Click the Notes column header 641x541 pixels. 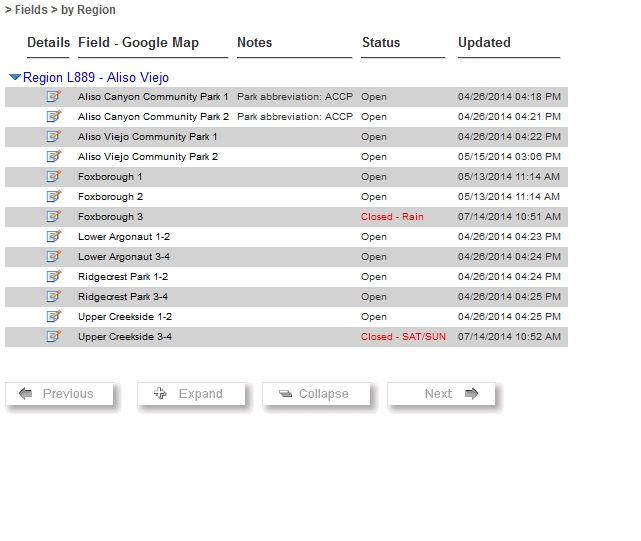pyautogui.click(x=255, y=43)
